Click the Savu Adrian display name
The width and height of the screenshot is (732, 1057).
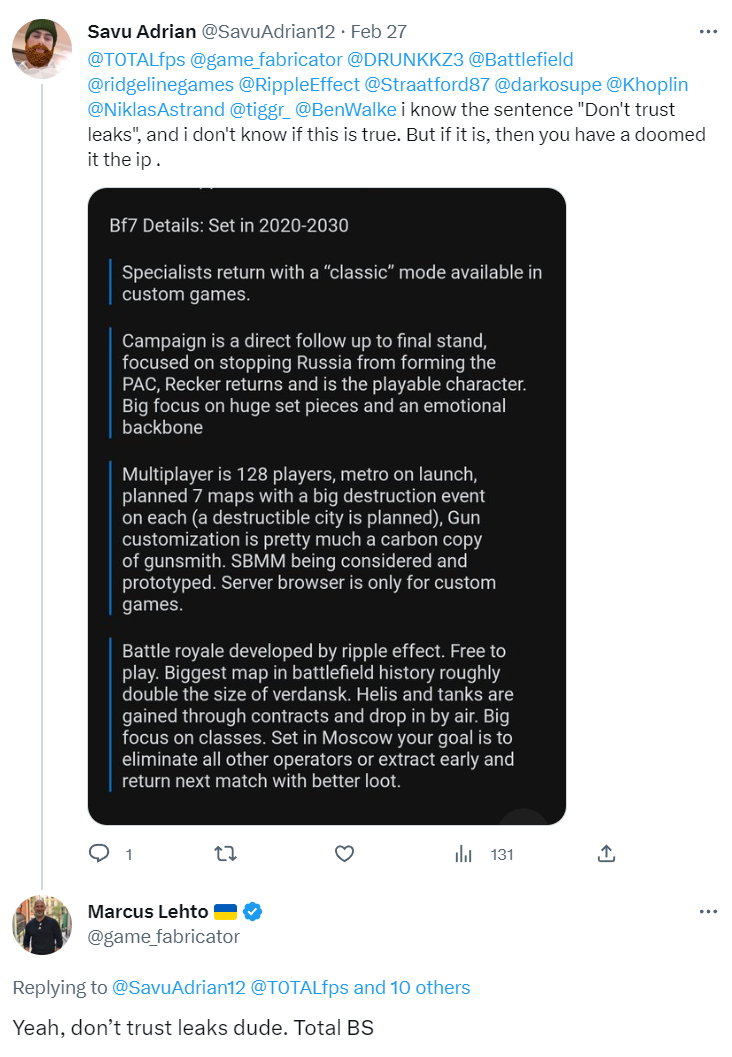142,32
